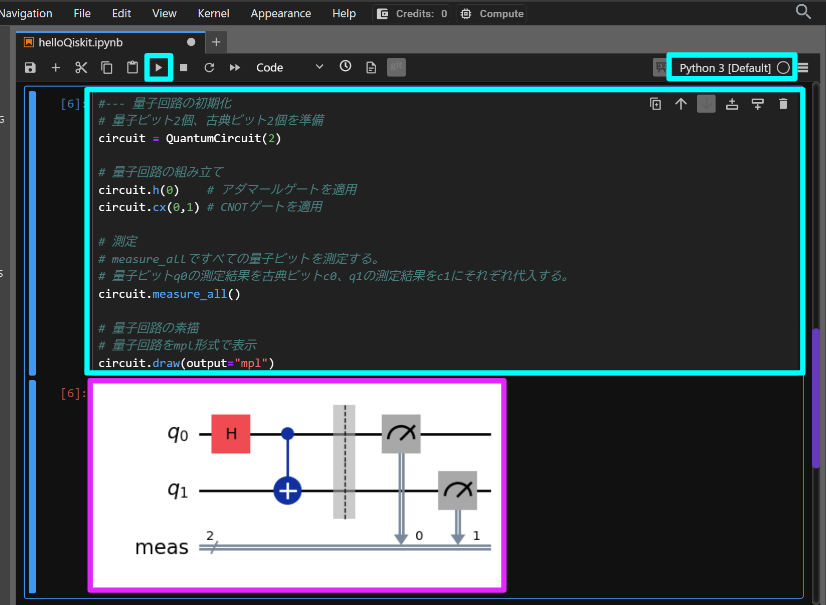Insert a cell below from cell toolbar

(x=758, y=104)
